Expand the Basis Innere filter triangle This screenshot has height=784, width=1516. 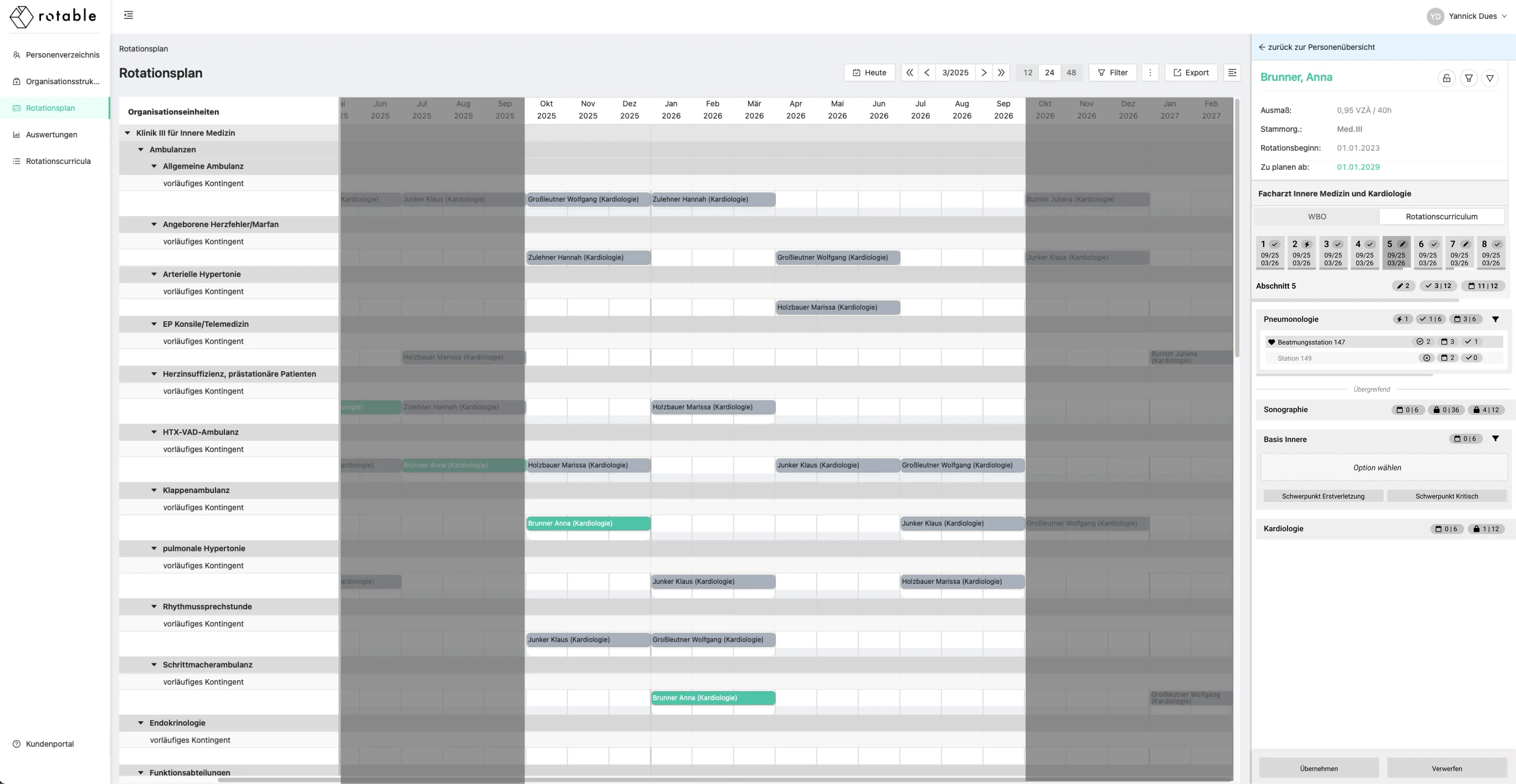[x=1495, y=439]
